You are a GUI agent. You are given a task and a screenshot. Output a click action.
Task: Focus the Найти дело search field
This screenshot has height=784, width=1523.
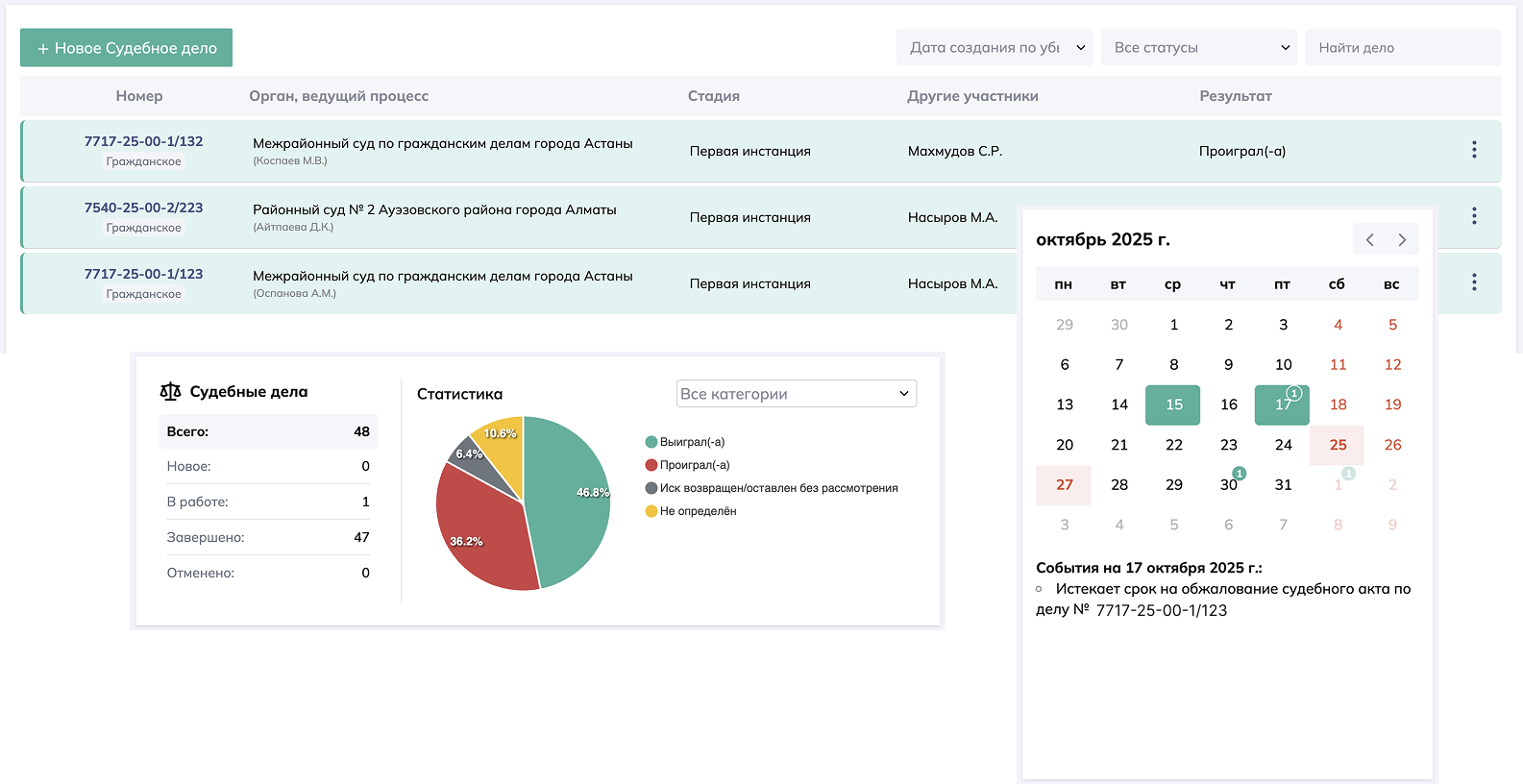point(1402,48)
